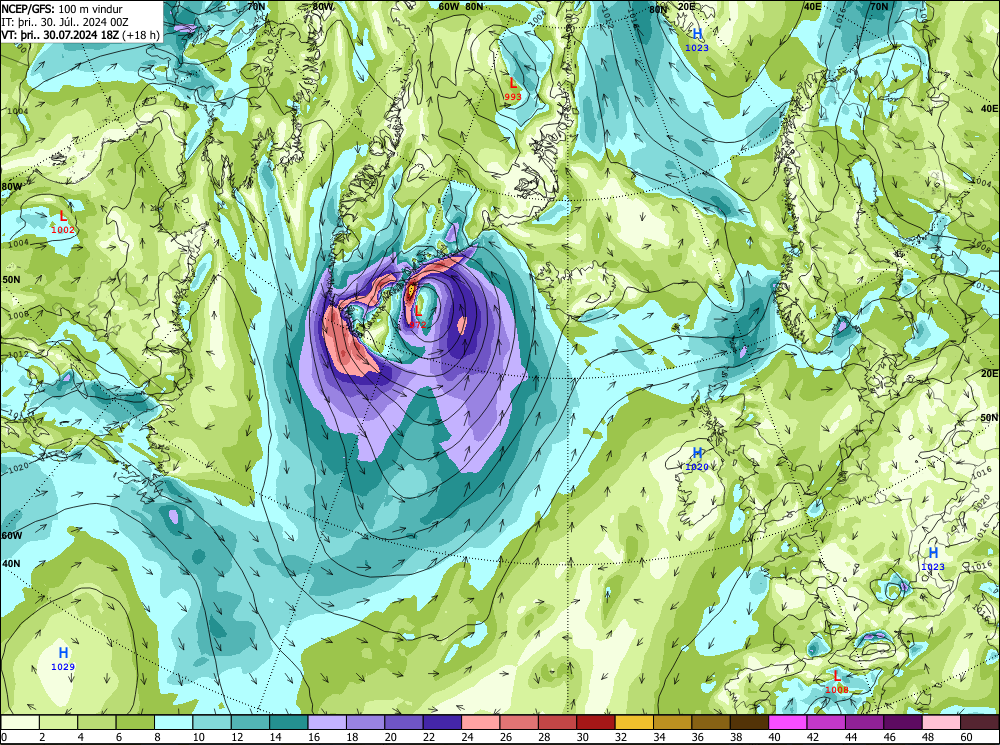Click the red L marker labeled 1008
Image resolution: width=1000 pixels, height=745 pixels.
coord(837,676)
